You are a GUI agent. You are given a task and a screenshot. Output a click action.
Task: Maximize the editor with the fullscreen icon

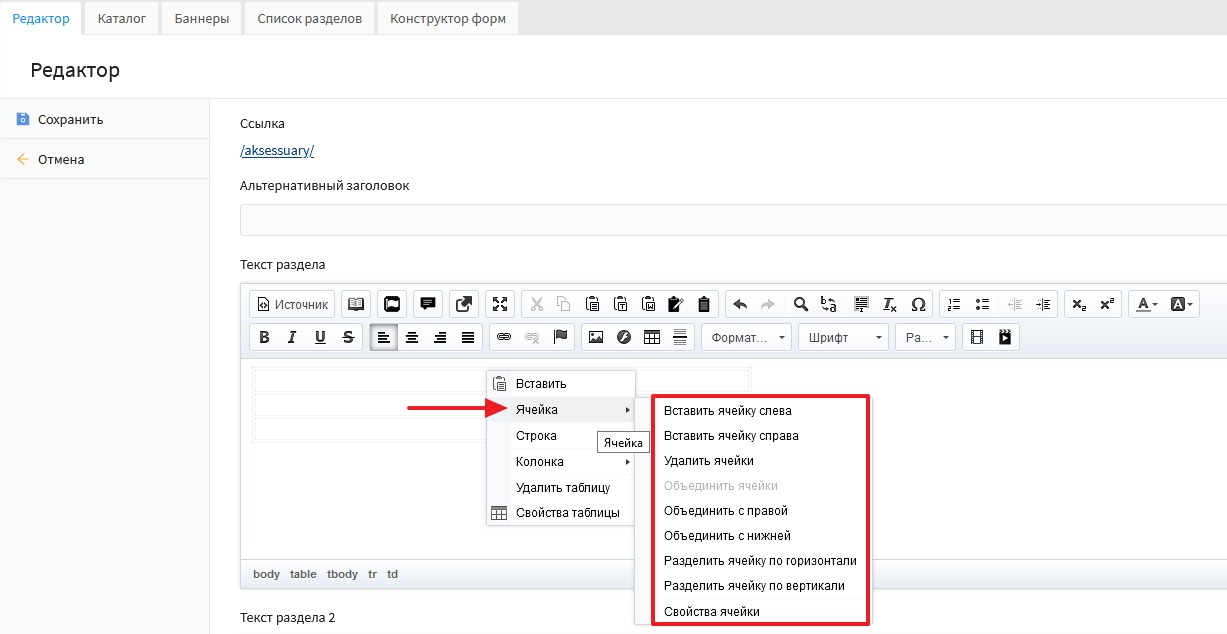501,304
